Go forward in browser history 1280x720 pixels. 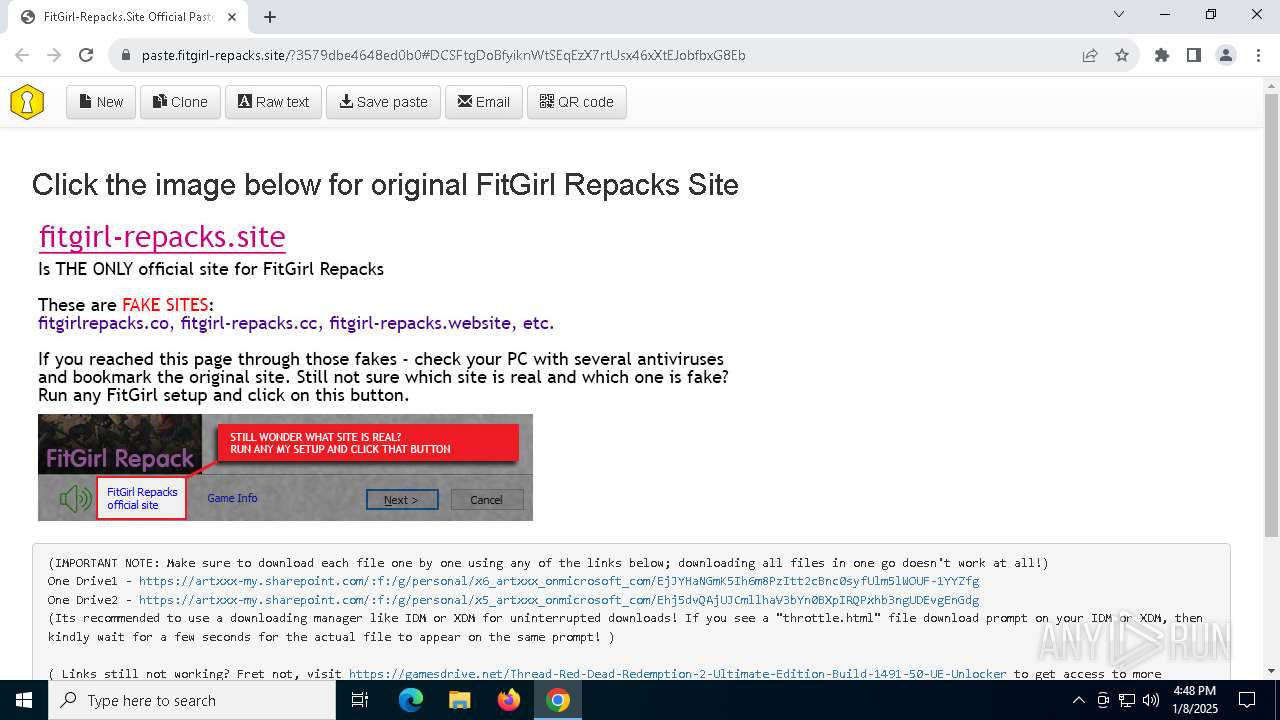pos(54,55)
